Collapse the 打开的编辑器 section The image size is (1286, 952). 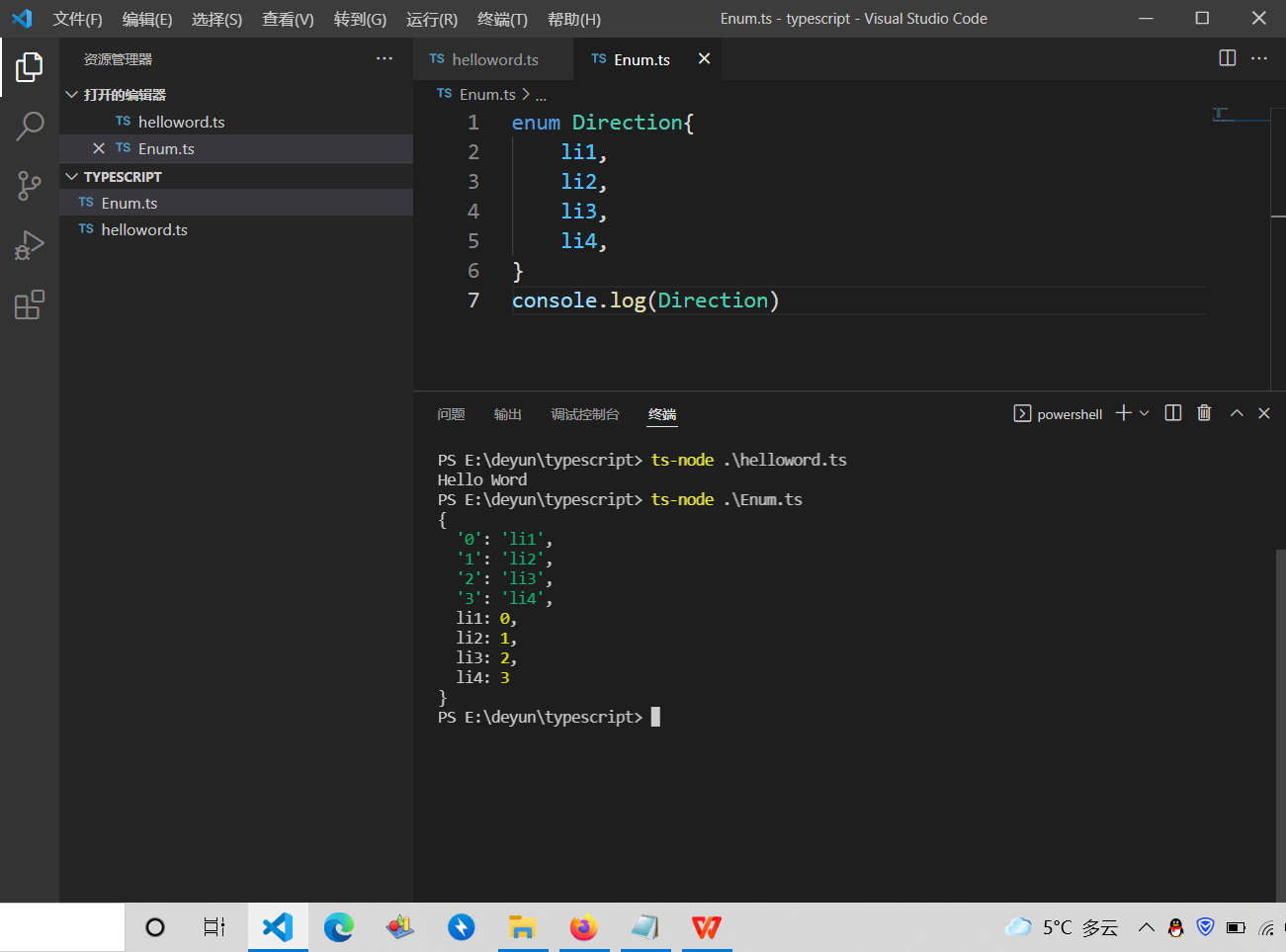(x=71, y=94)
